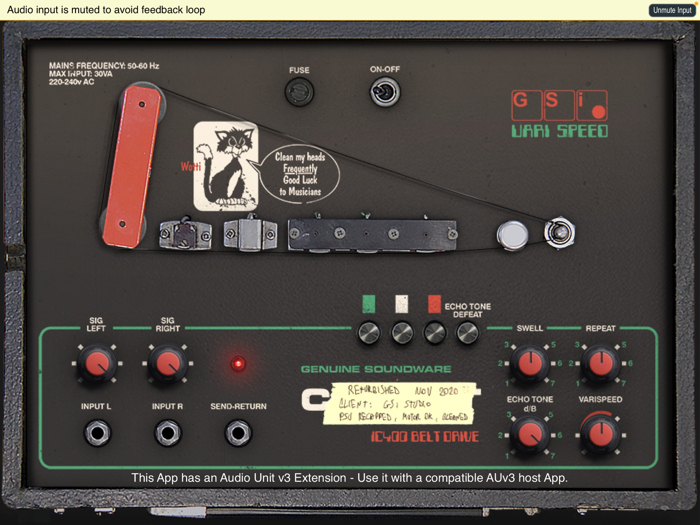The width and height of the screenshot is (700, 525).
Task: Turn the ECHO TONE d/B knob
Action: point(529,435)
